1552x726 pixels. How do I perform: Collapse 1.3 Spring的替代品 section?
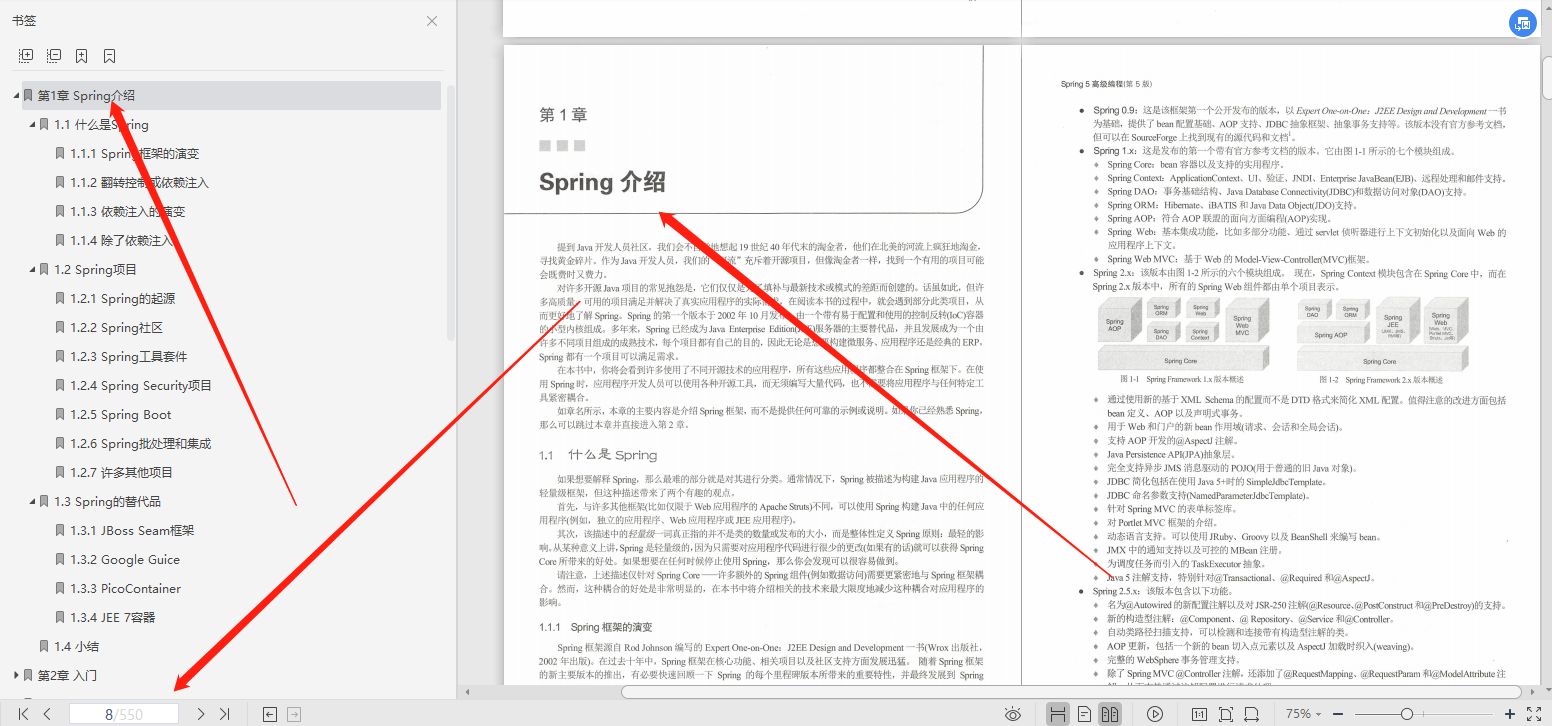point(32,502)
